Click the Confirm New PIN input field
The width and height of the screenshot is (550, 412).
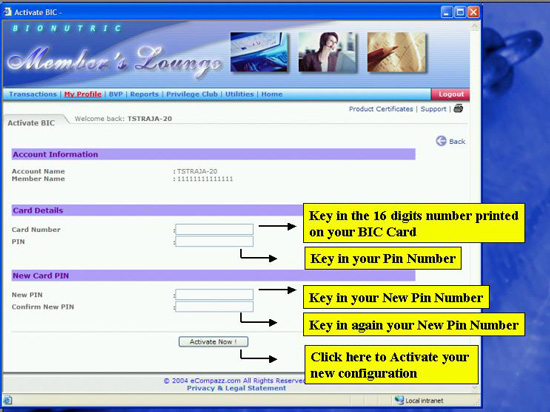coord(214,306)
